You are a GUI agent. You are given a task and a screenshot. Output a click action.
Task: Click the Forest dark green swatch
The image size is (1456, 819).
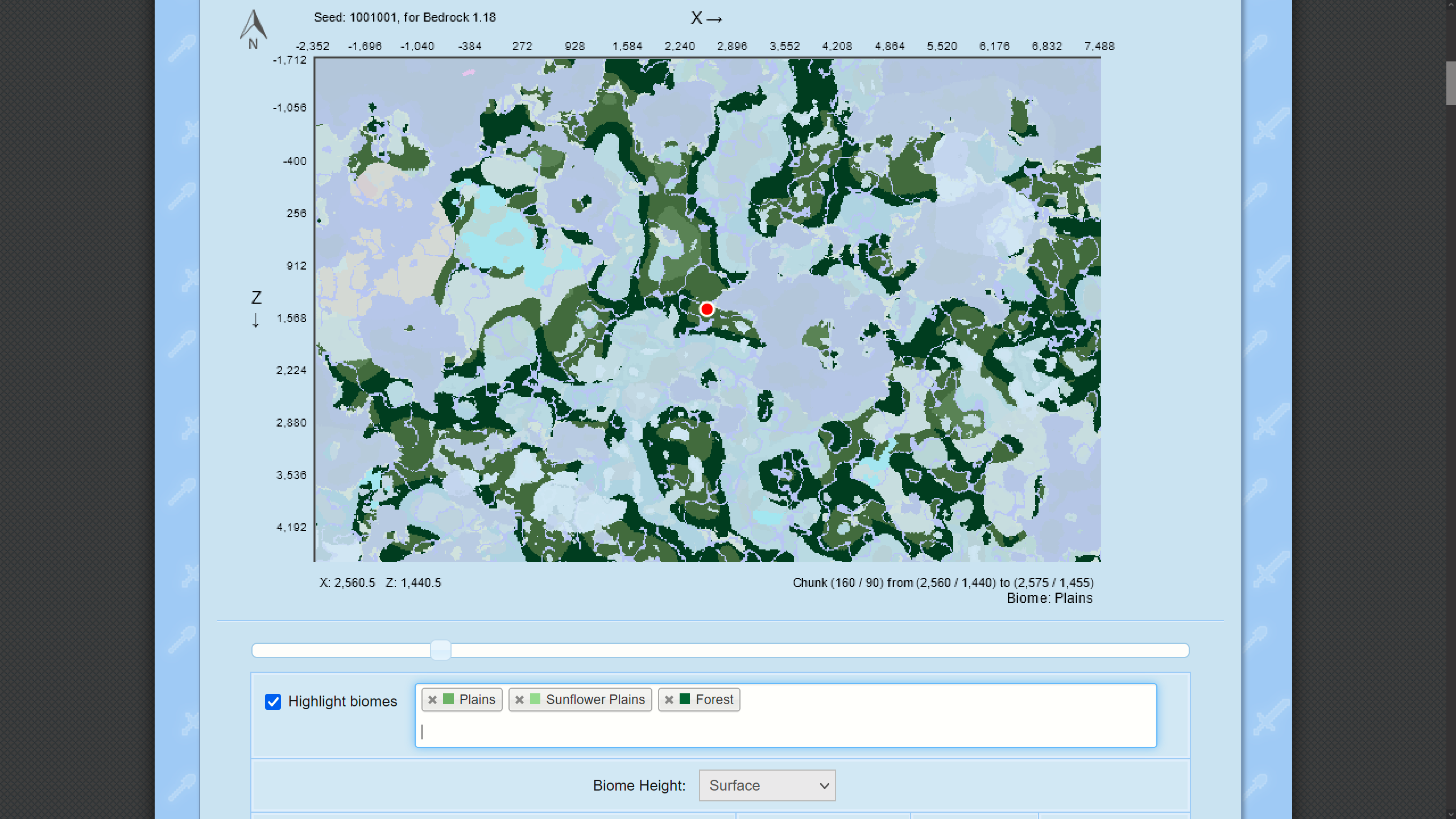[685, 699]
